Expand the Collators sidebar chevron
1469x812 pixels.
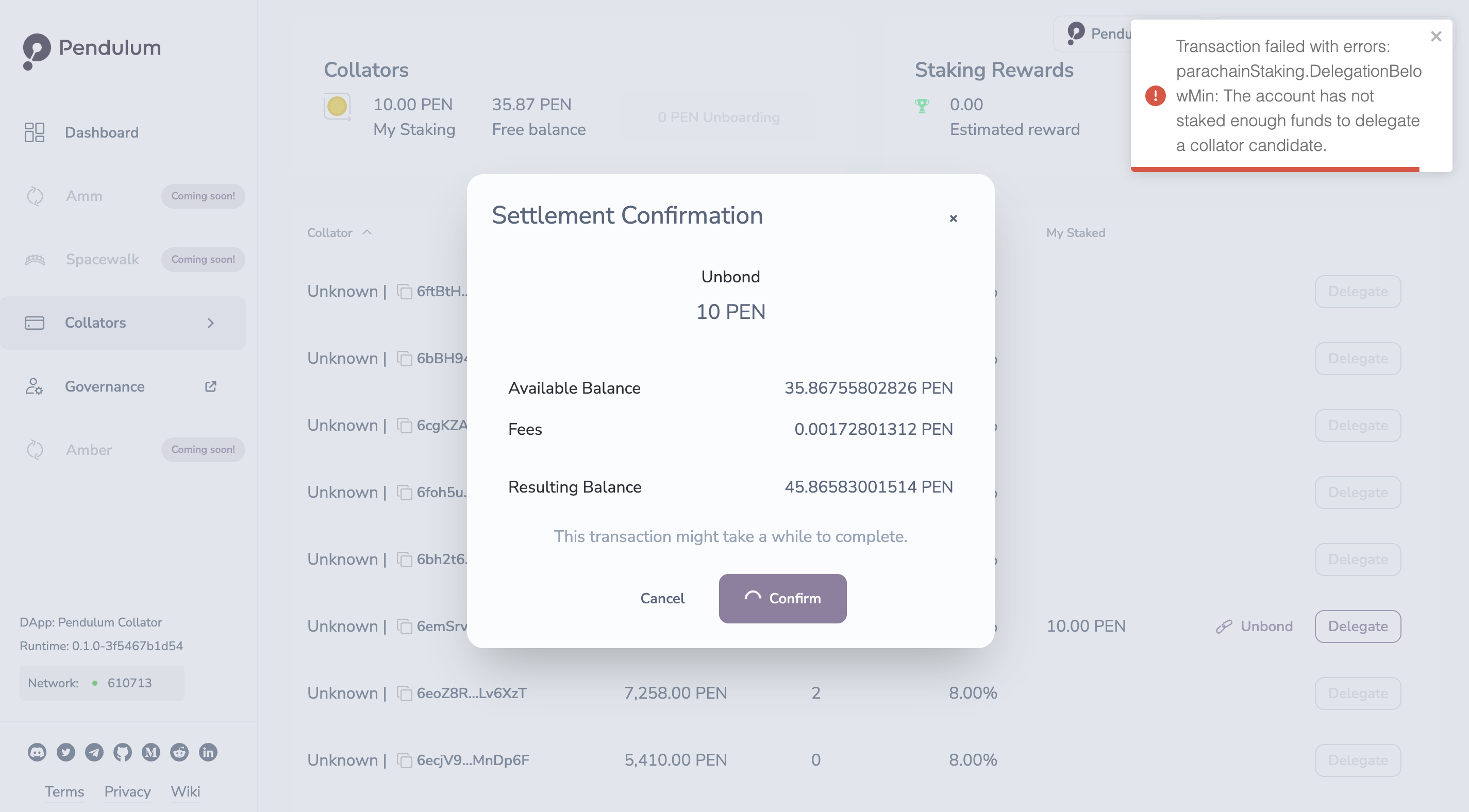point(210,323)
